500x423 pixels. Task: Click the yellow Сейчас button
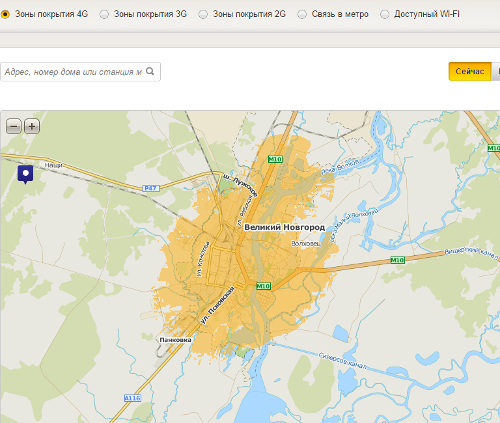470,71
